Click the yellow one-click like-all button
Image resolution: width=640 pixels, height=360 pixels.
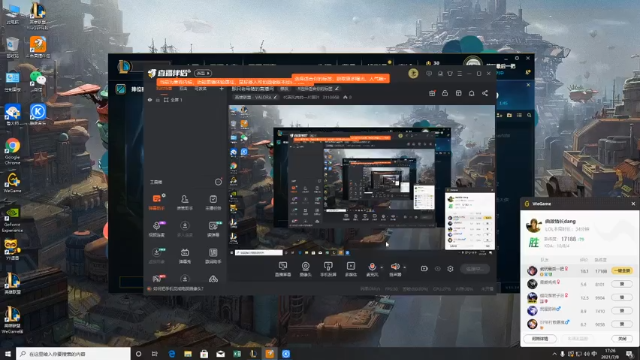(622, 271)
